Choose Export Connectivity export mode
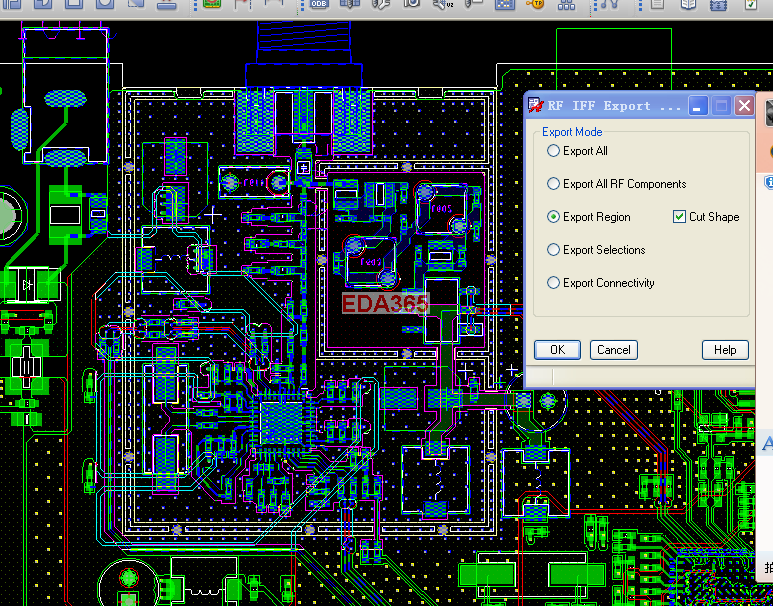 tap(554, 283)
